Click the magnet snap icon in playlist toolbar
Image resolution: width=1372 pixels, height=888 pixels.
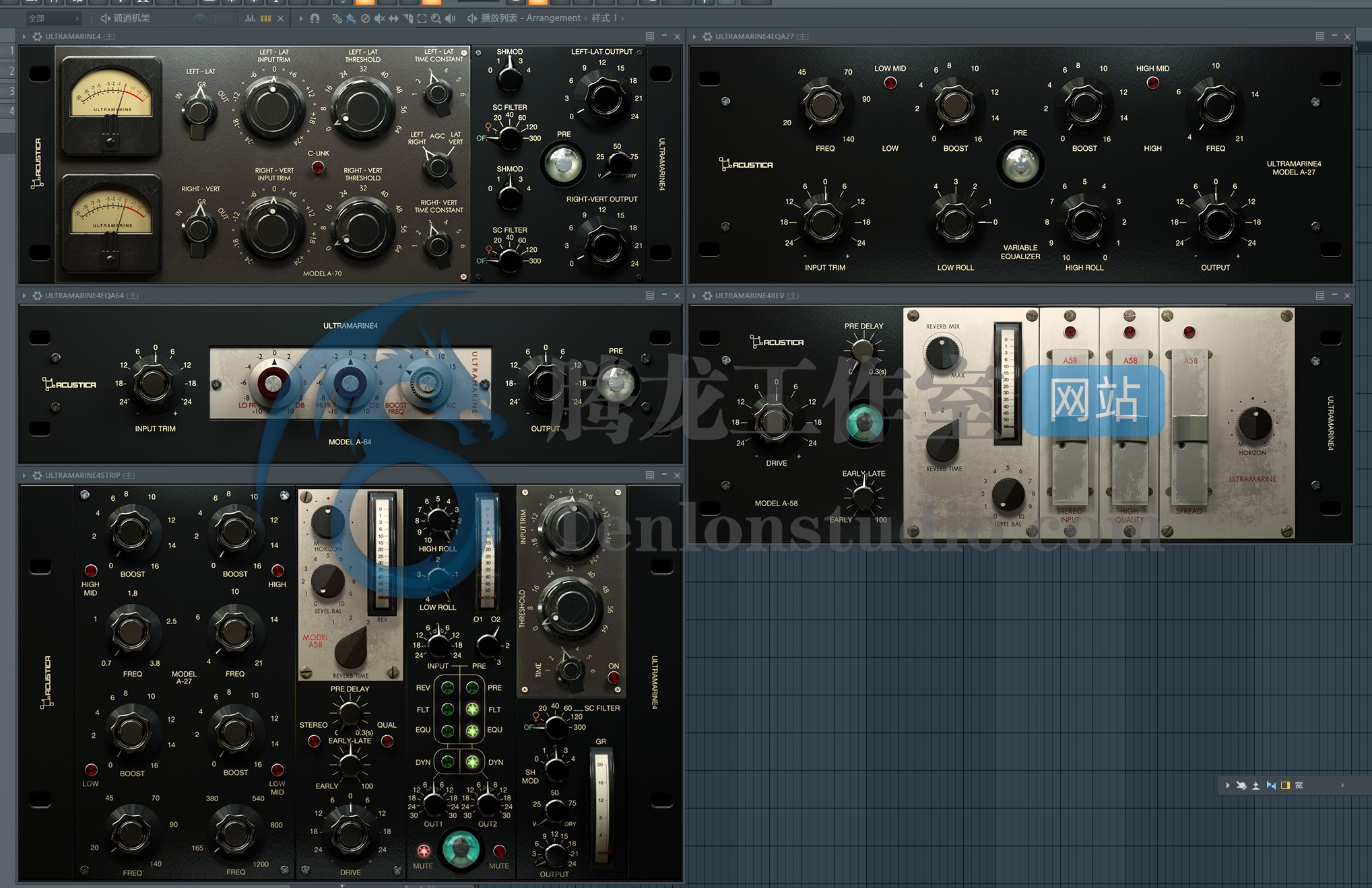[x=315, y=18]
